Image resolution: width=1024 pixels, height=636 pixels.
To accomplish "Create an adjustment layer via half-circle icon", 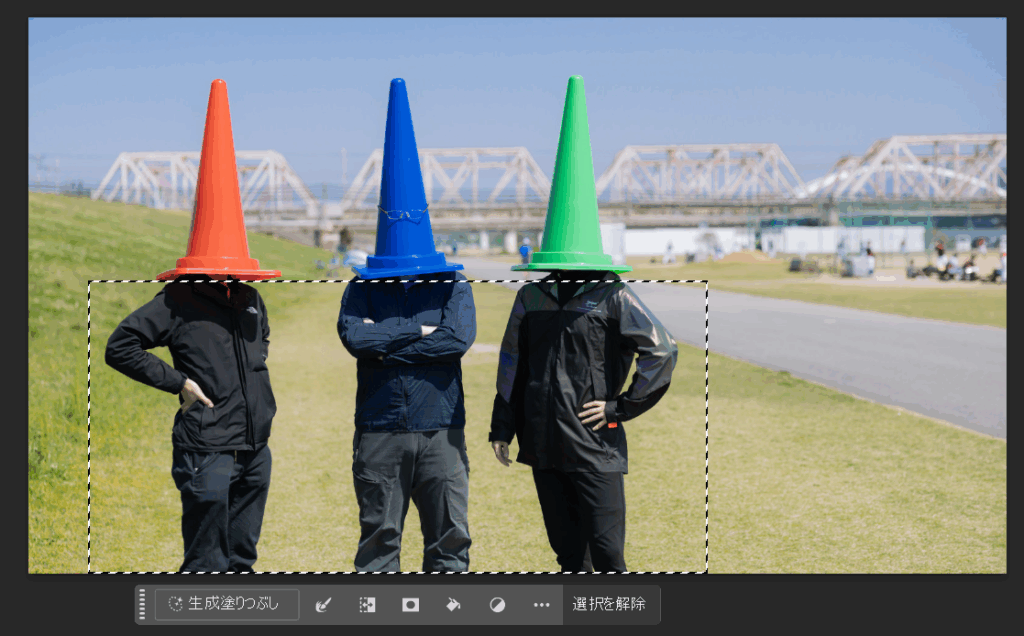I will (497, 604).
